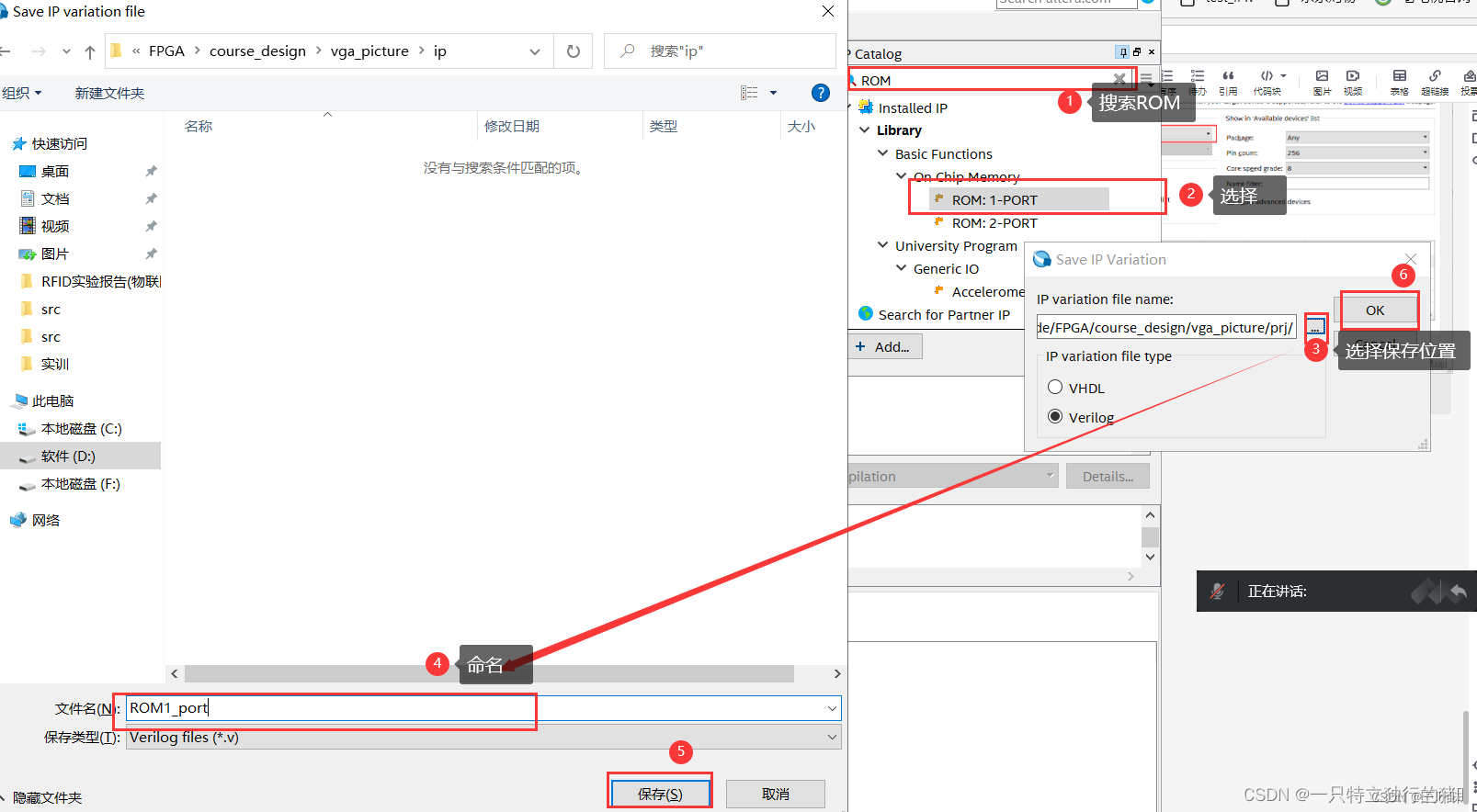Screen dimensions: 1477x812
Task: Click FPGA in address breadcrumb
Action: click(x=166, y=51)
